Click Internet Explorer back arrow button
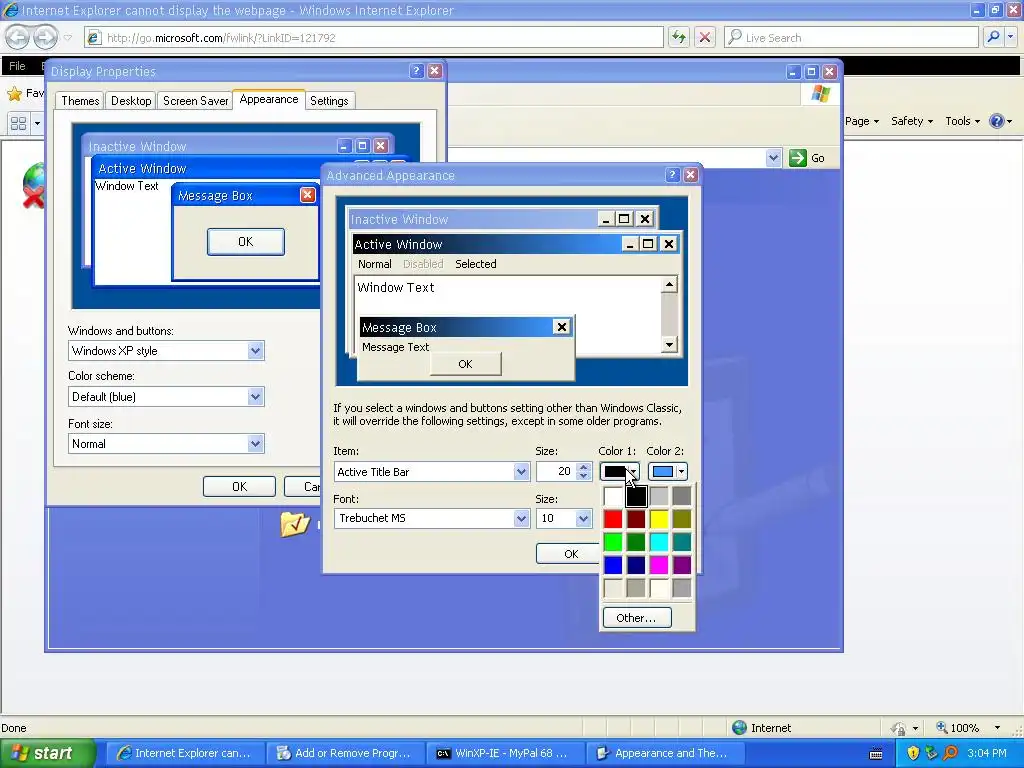1024x768 pixels. coord(18,37)
